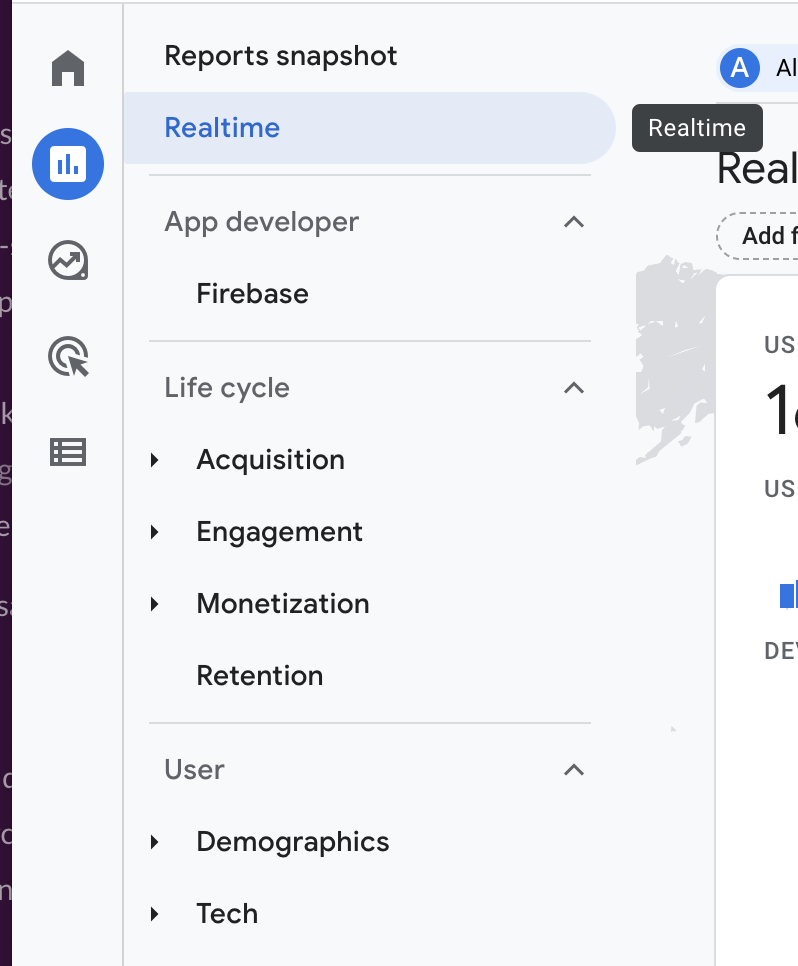Open the Advertising cursor-target icon

click(68, 357)
